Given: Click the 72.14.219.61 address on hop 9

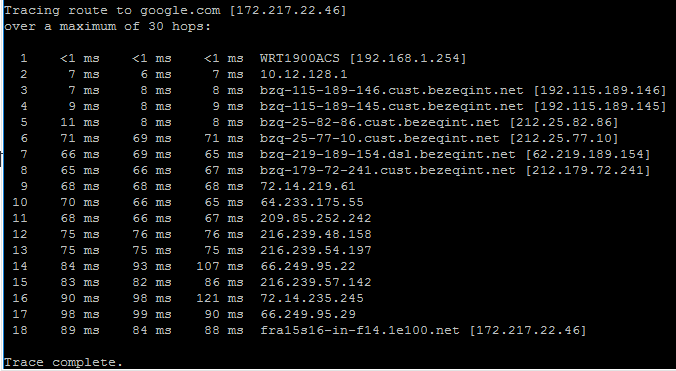Looking at the screenshot, I should click(308, 186).
